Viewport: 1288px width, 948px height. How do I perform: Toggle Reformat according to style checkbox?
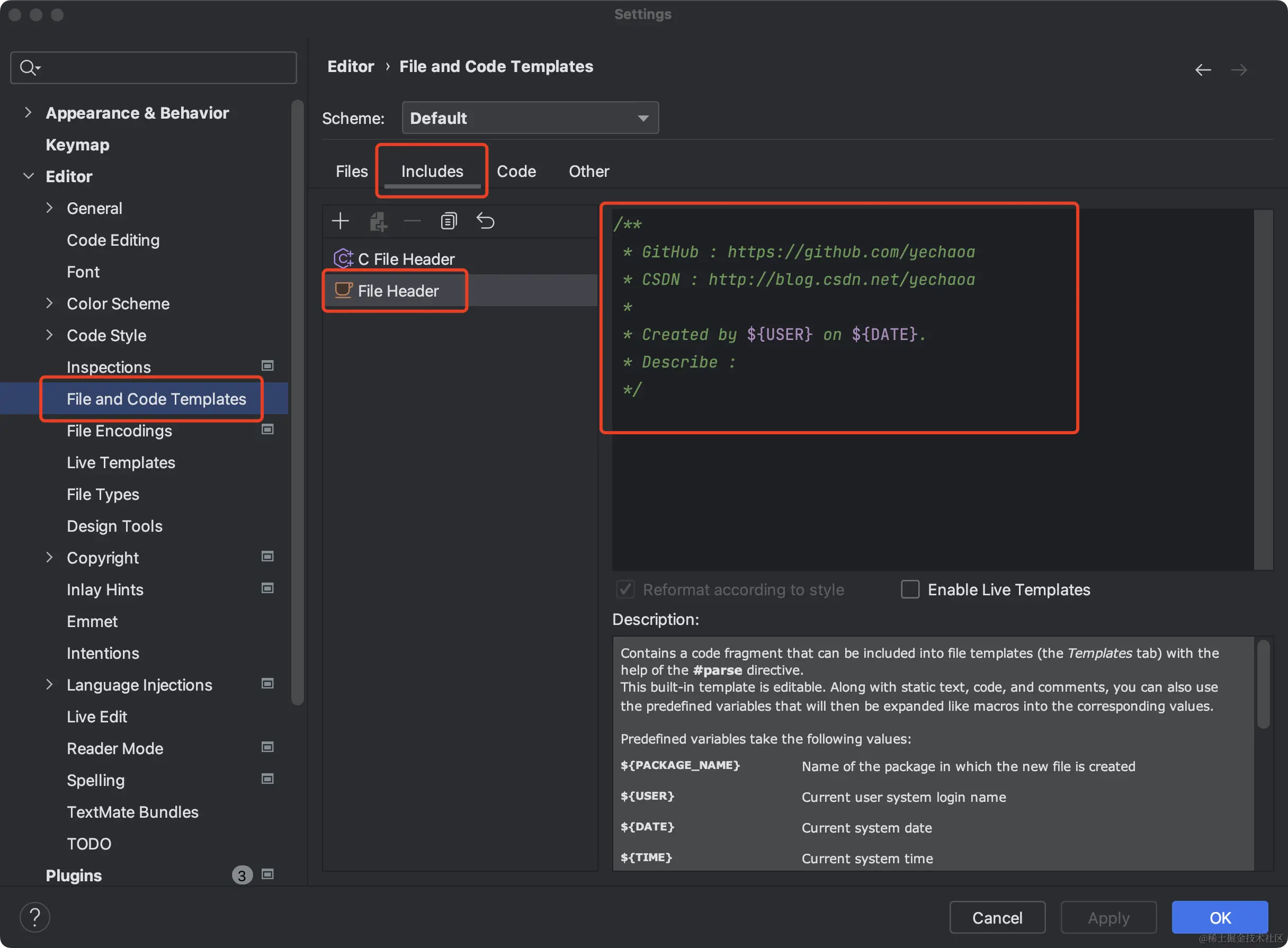625,589
